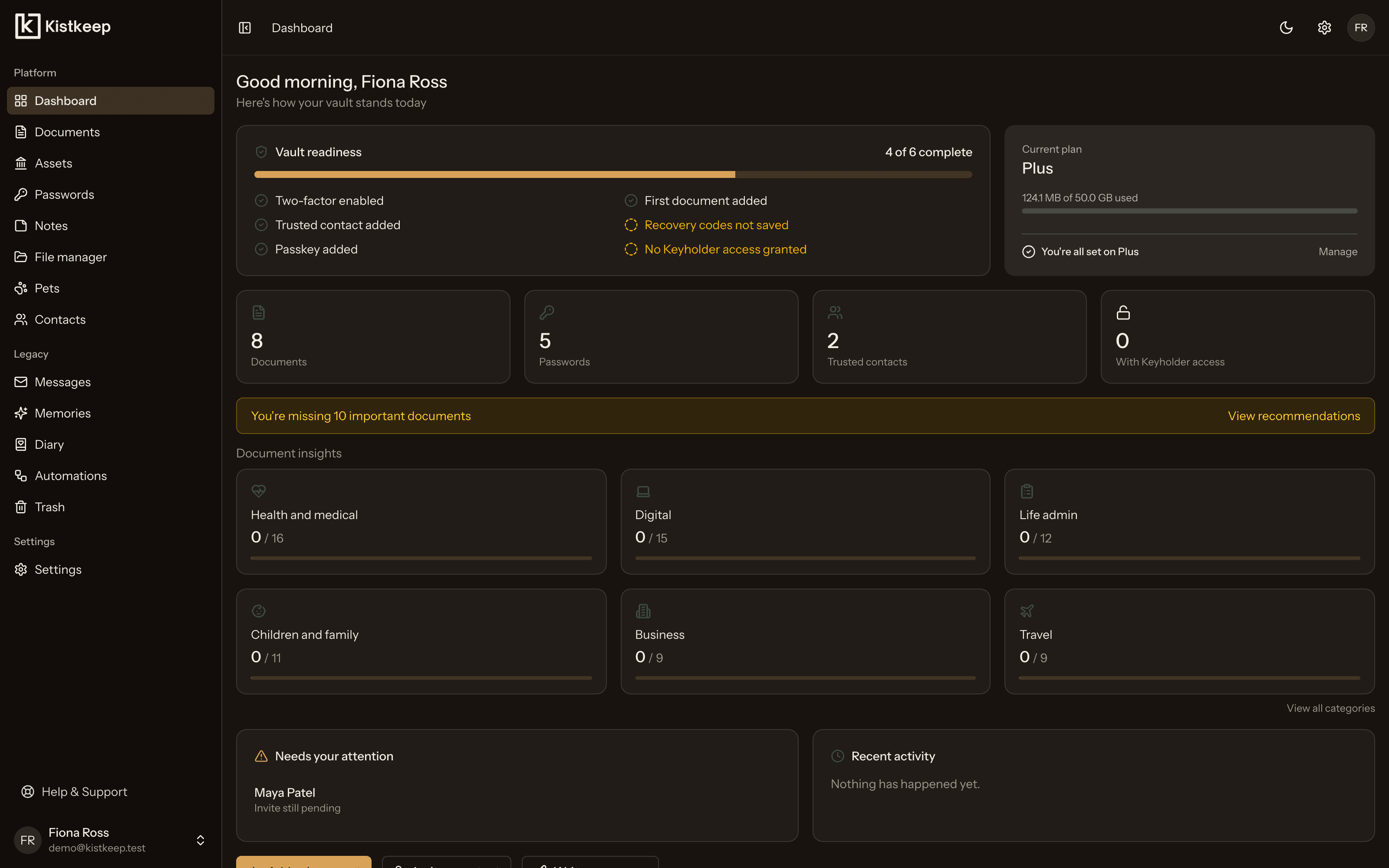The height and width of the screenshot is (868, 1389).
Task: Expand the Fiona Ross account switcher chevron
Action: [200, 840]
